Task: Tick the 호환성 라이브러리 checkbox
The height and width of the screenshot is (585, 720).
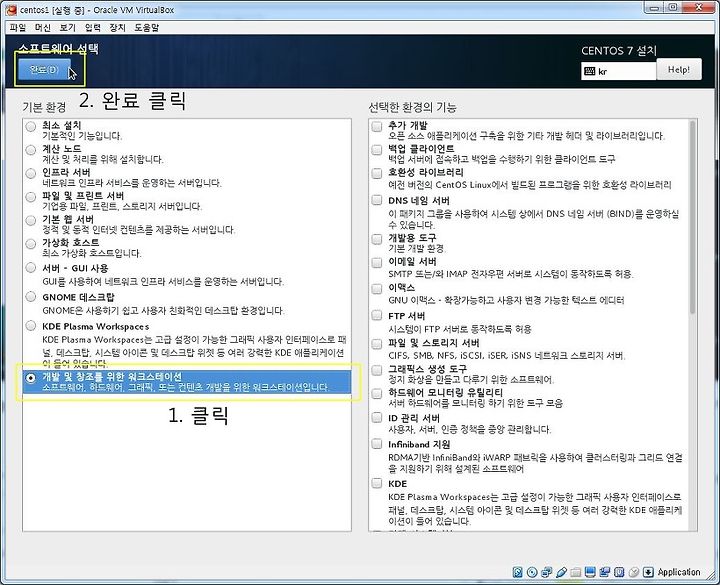Action: [377, 174]
